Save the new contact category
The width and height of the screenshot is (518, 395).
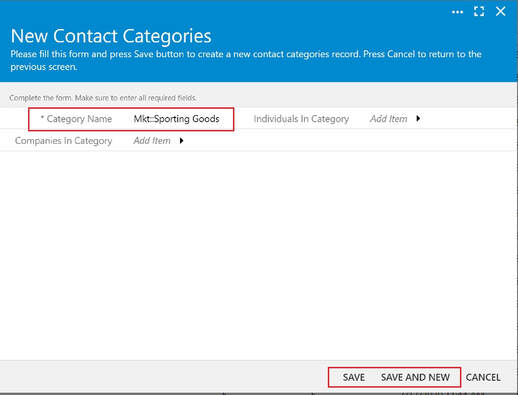(354, 377)
